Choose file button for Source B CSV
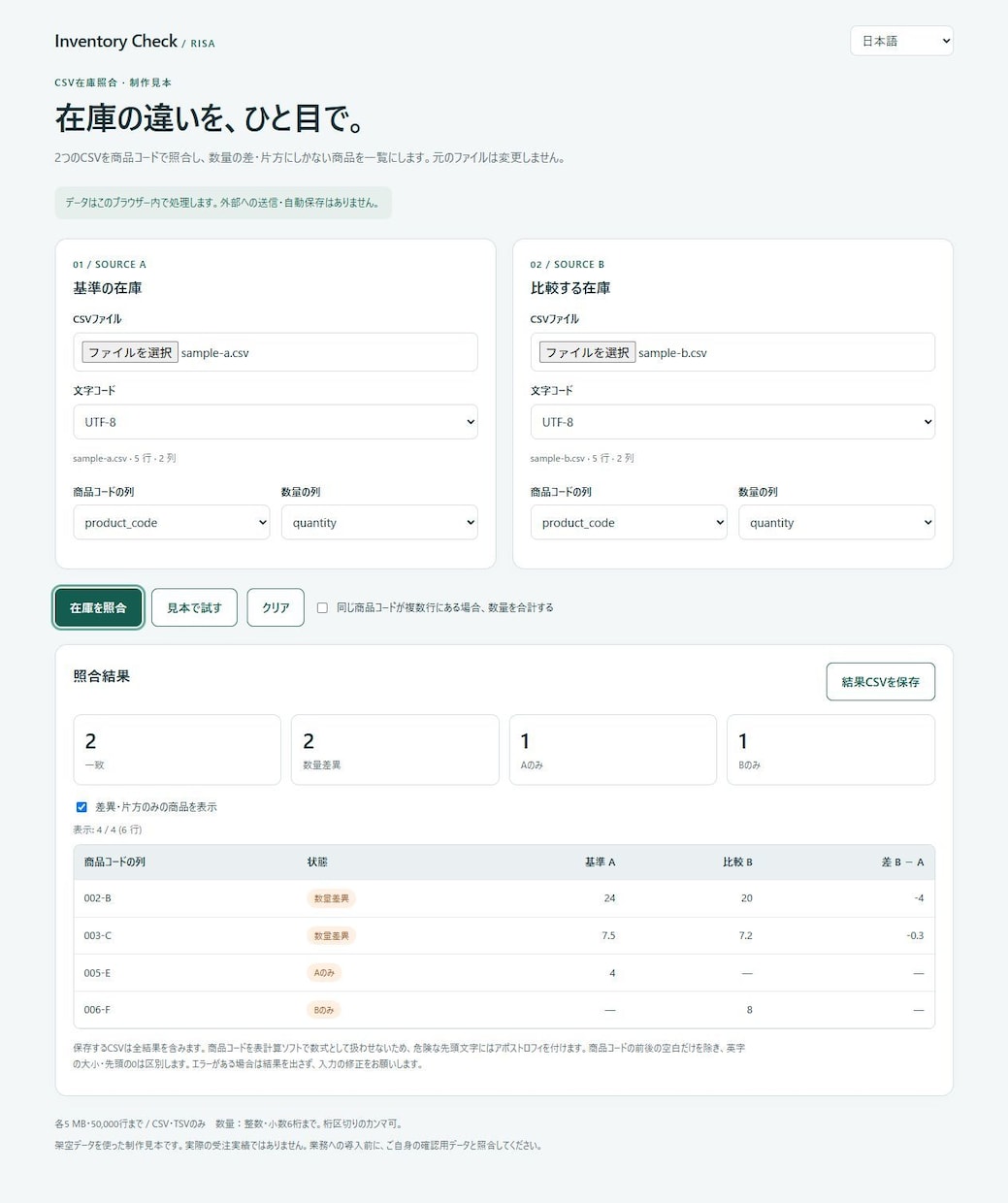1008x1203 pixels. 587,352
